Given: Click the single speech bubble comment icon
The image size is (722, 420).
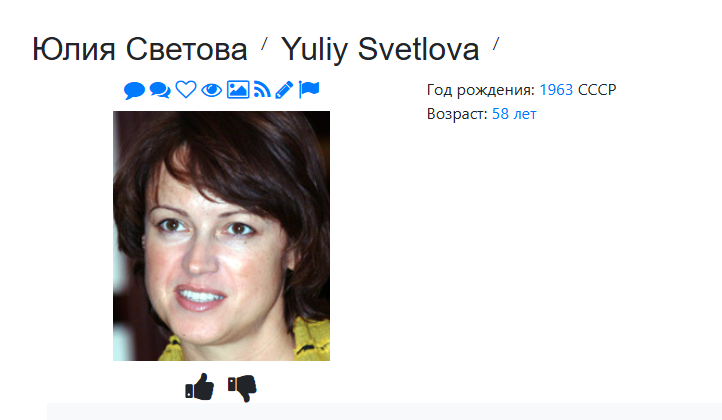Looking at the screenshot, I should pyautogui.click(x=134, y=90).
